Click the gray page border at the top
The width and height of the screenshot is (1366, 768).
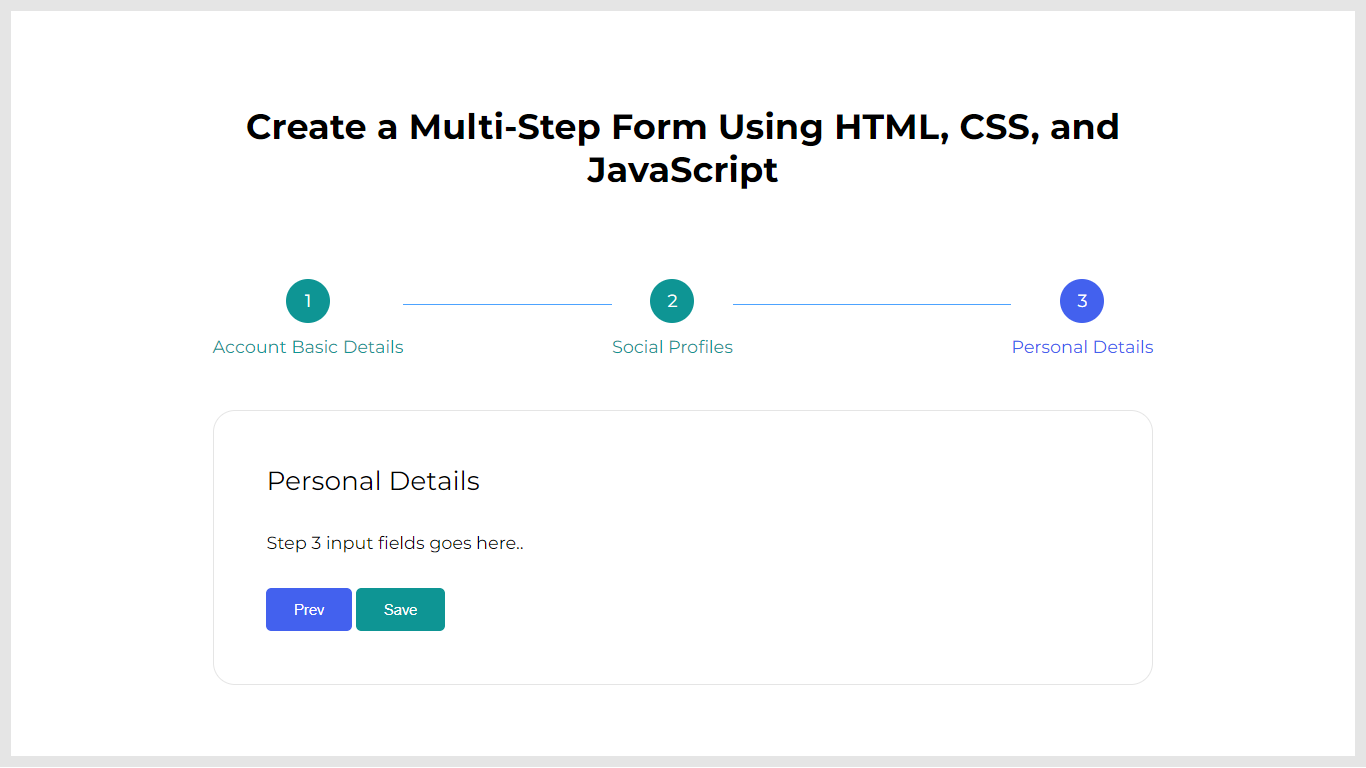pyautogui.click(x=683, y=5)
